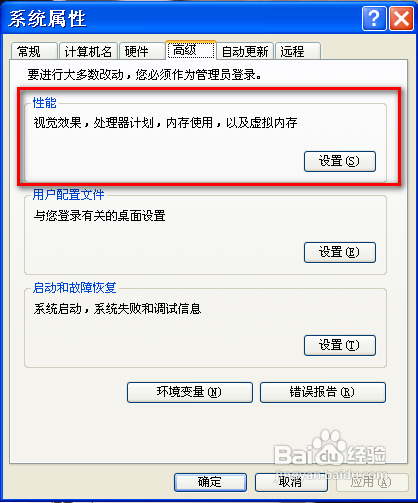Open the 计算机名 tab

click(88, 51)
